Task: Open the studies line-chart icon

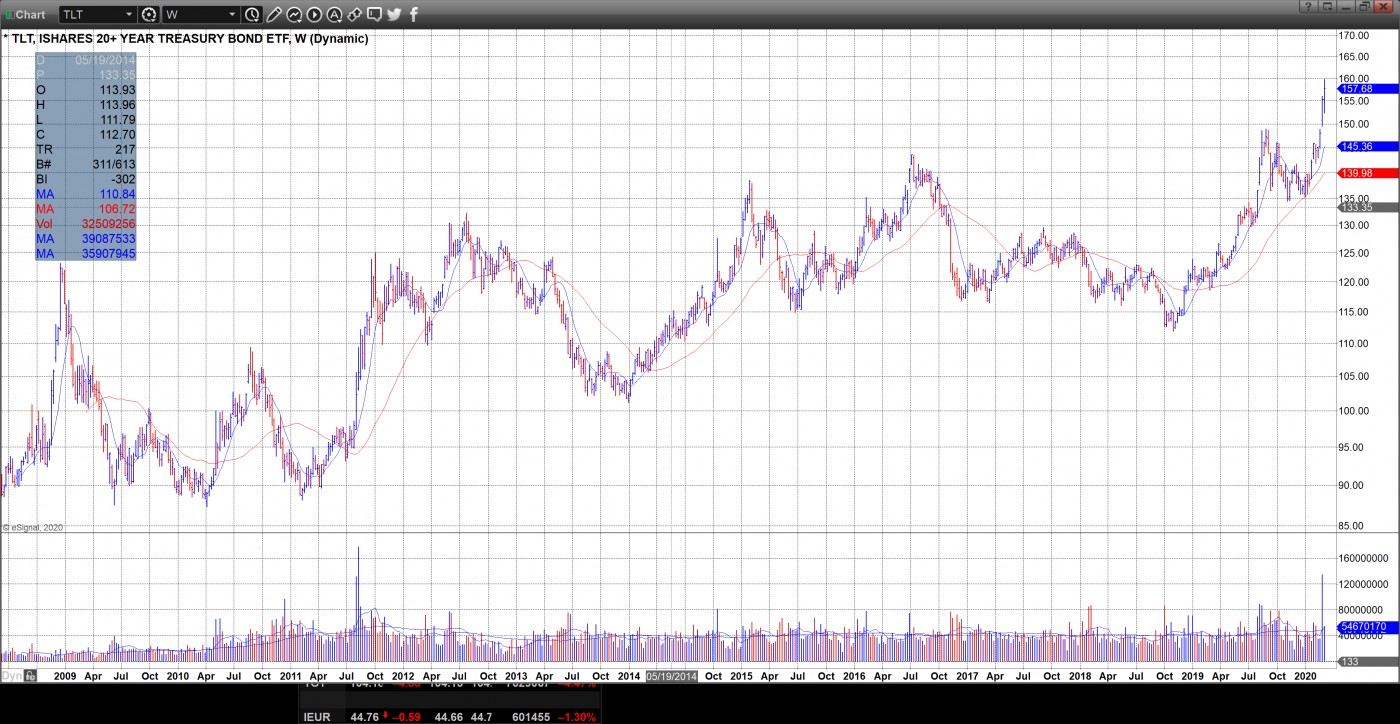Action: click(x=294, y=14)
